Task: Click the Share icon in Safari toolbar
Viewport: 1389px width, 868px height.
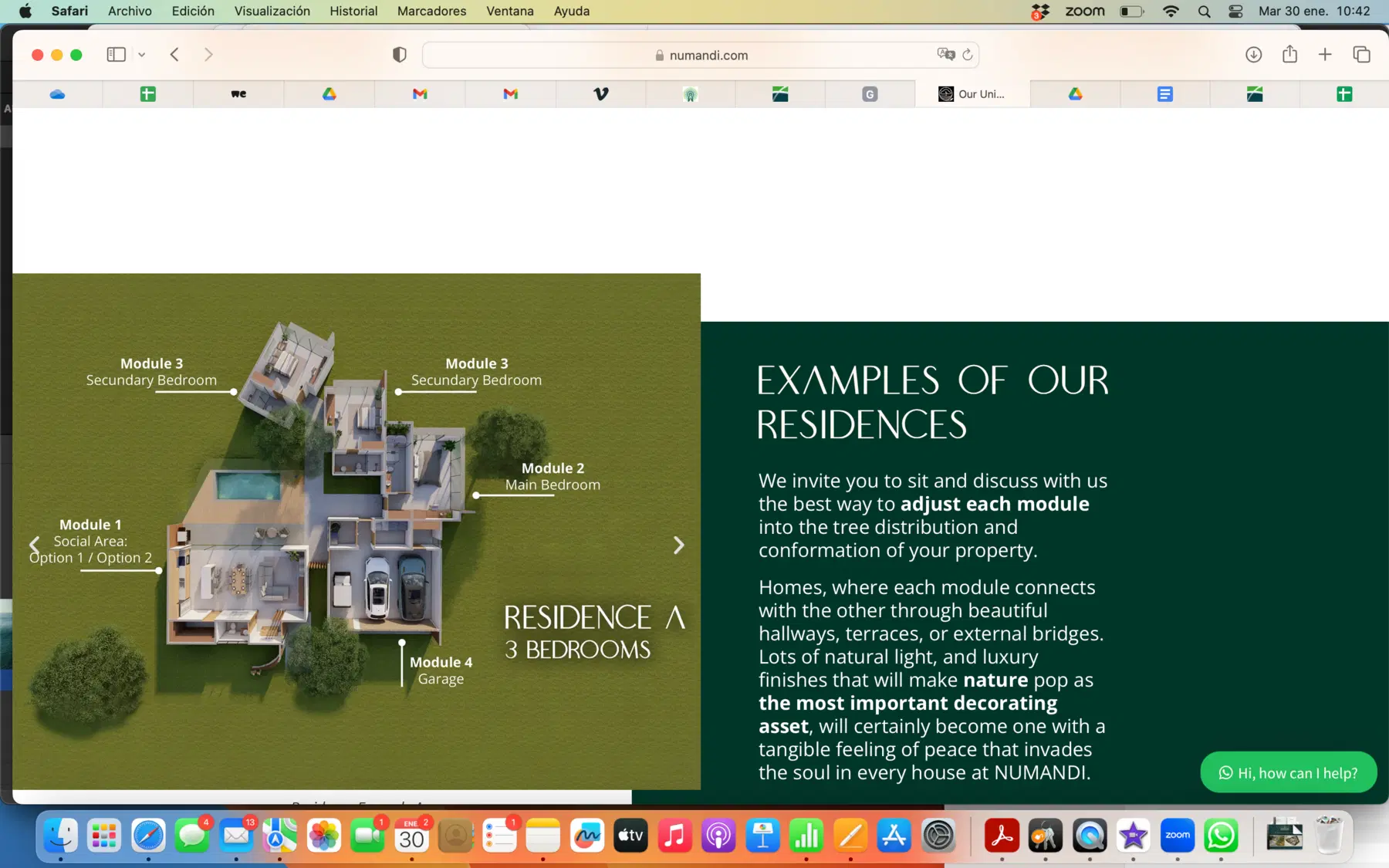Action: coord(1289,55)
